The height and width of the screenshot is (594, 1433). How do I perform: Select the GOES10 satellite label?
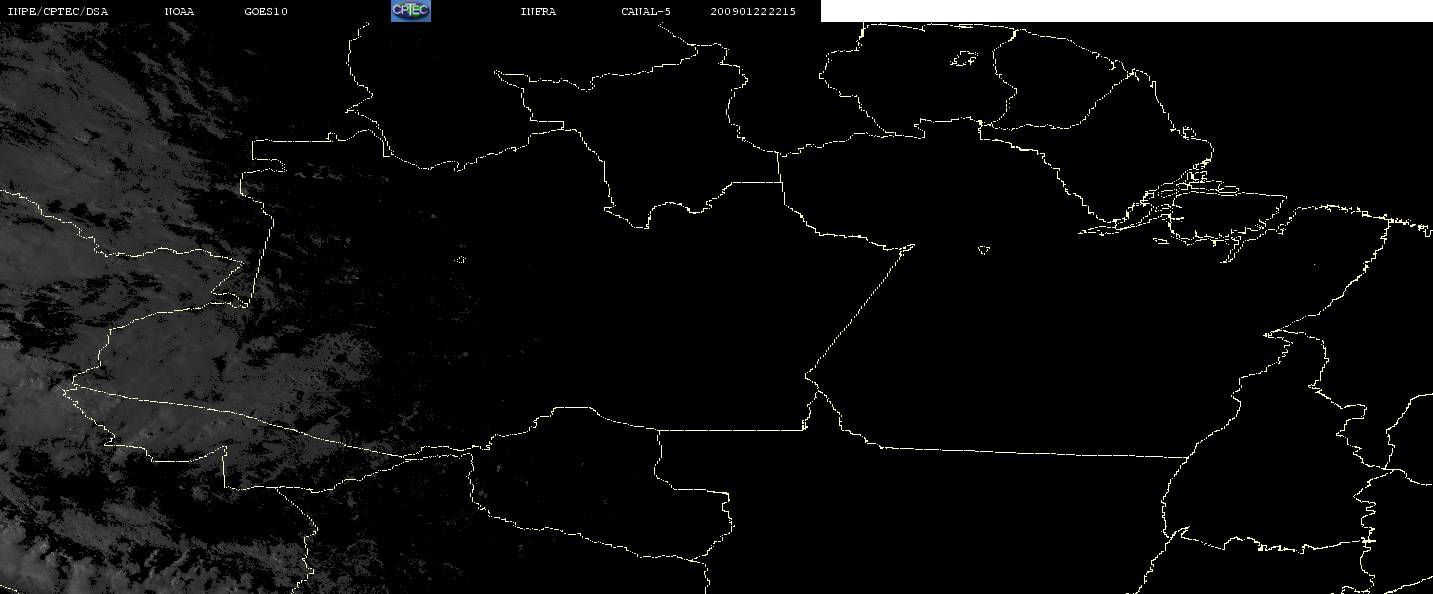click(266, 11)
